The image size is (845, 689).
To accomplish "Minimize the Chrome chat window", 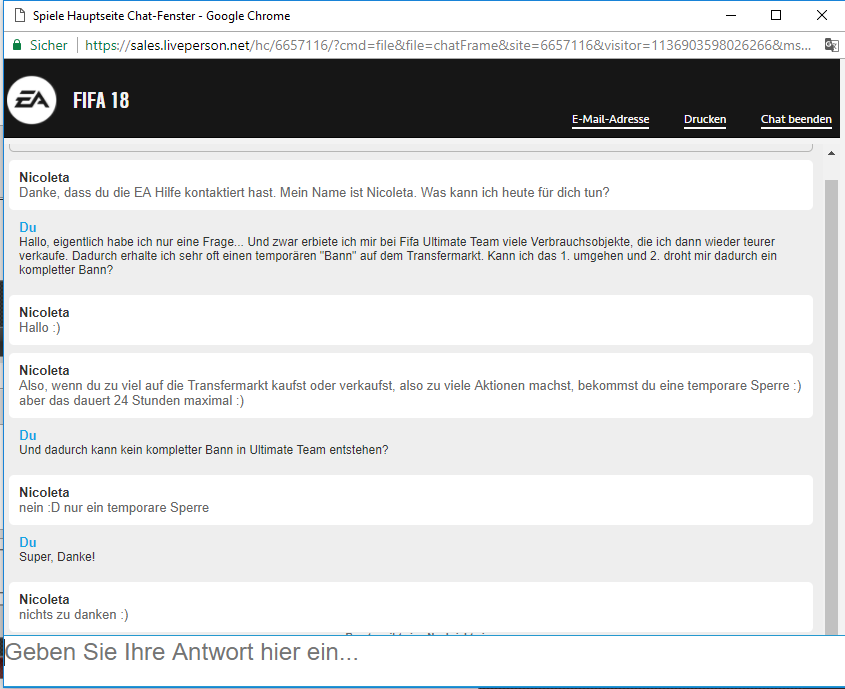I will click(x=731, y=15).
